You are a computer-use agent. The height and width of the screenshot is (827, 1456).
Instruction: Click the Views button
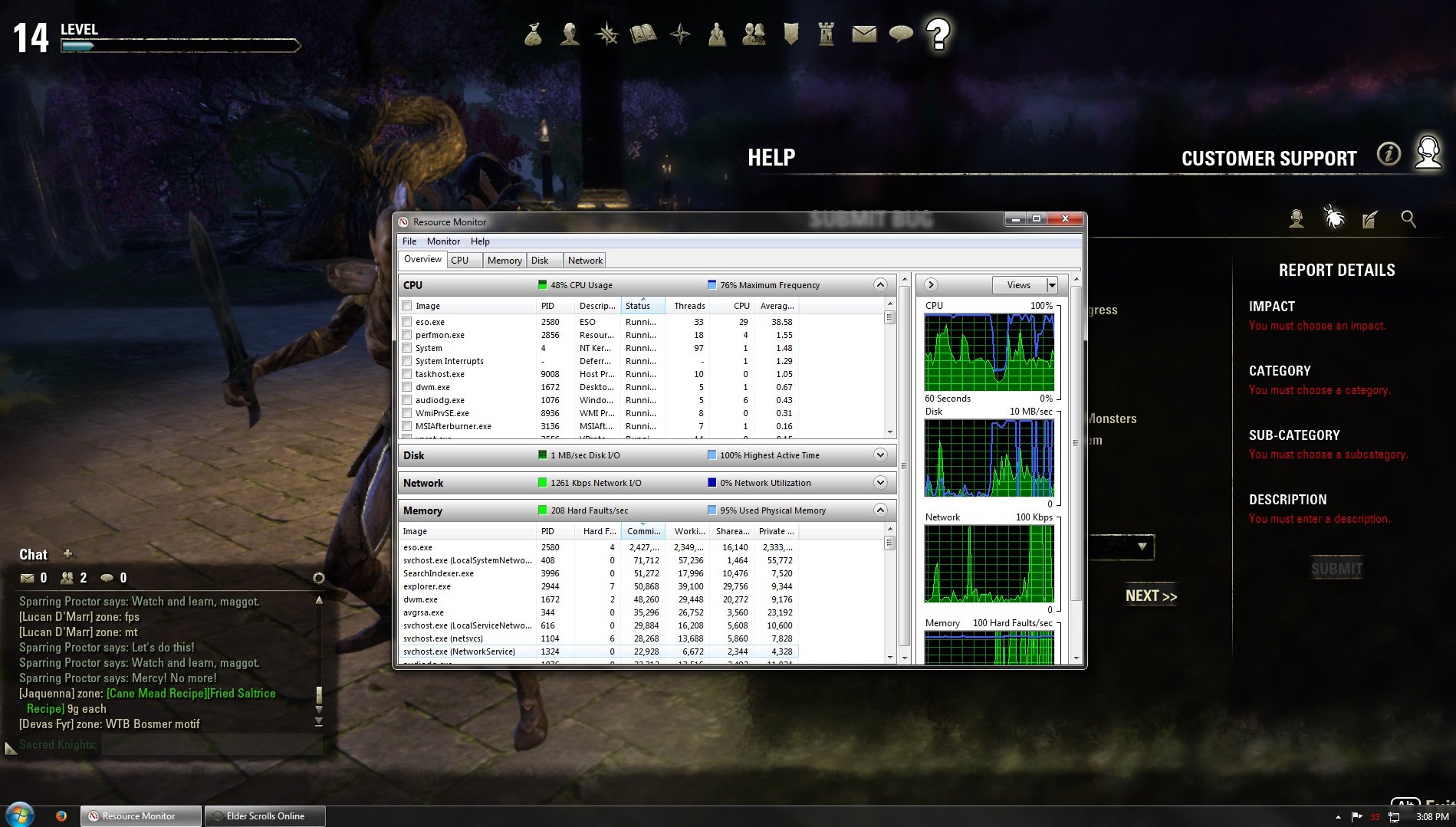[x=1019, y=285]
